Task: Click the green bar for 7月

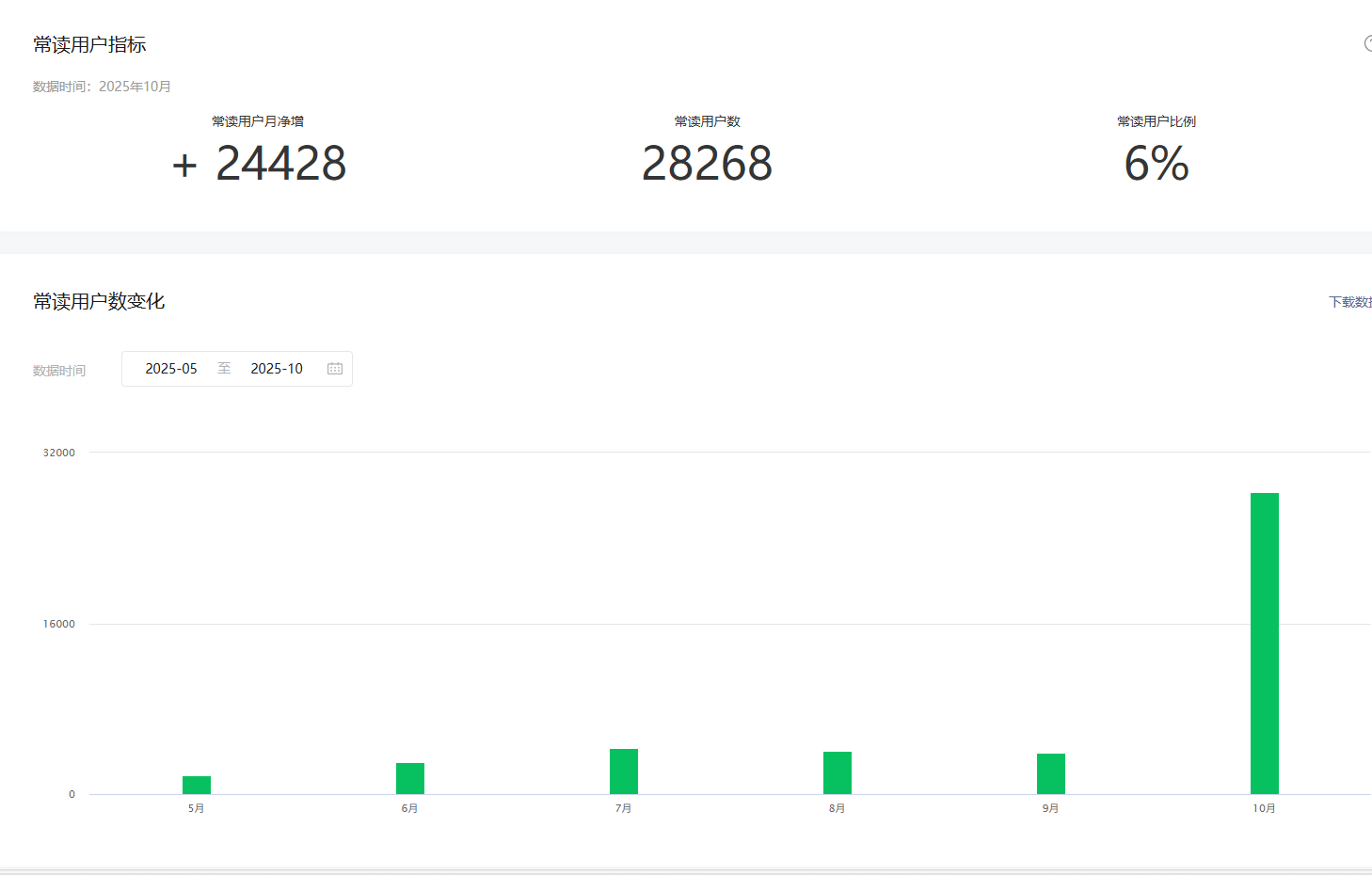Action: click(x=624, y=772)
